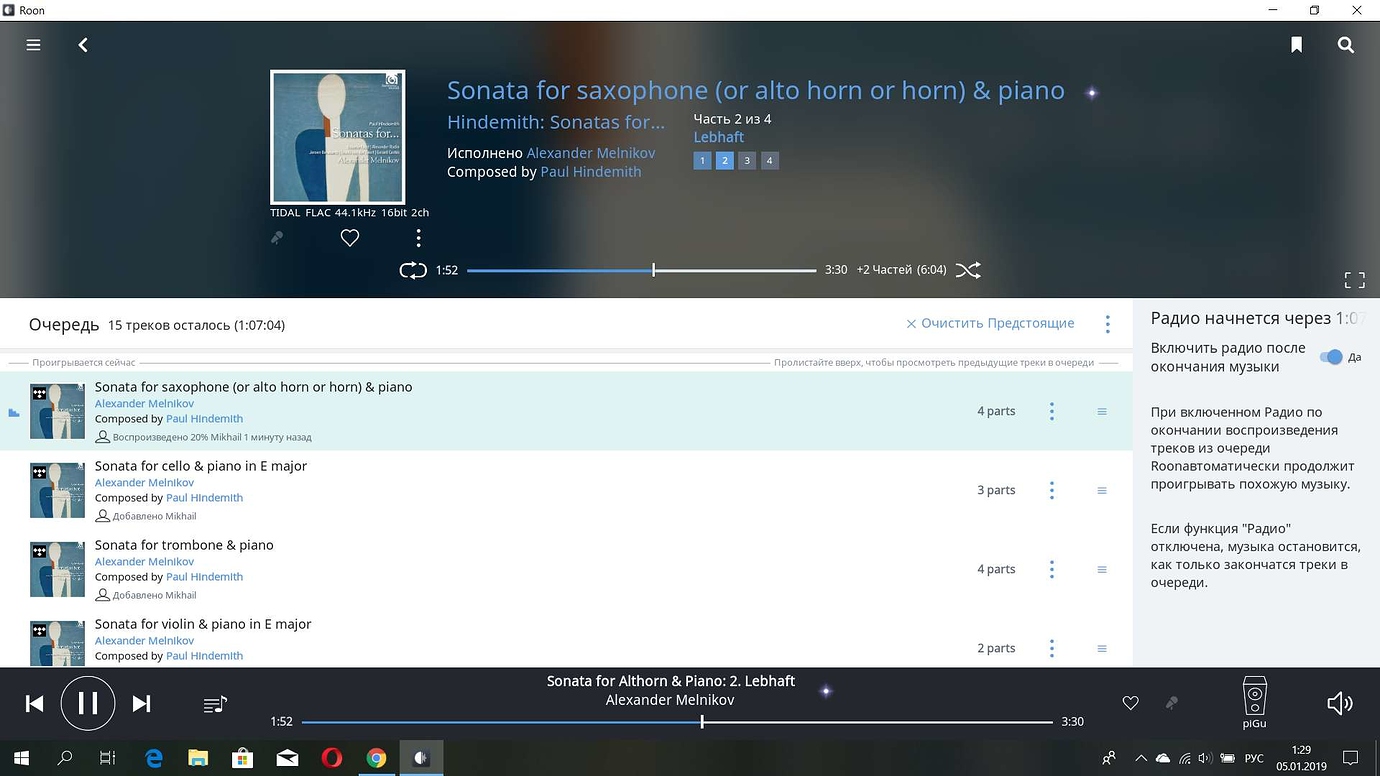This screenshot has width=1380, height=776.
Task: Click '3 parts' on cello sonata row
Action: pyautogui.click(x=996, y=490)
